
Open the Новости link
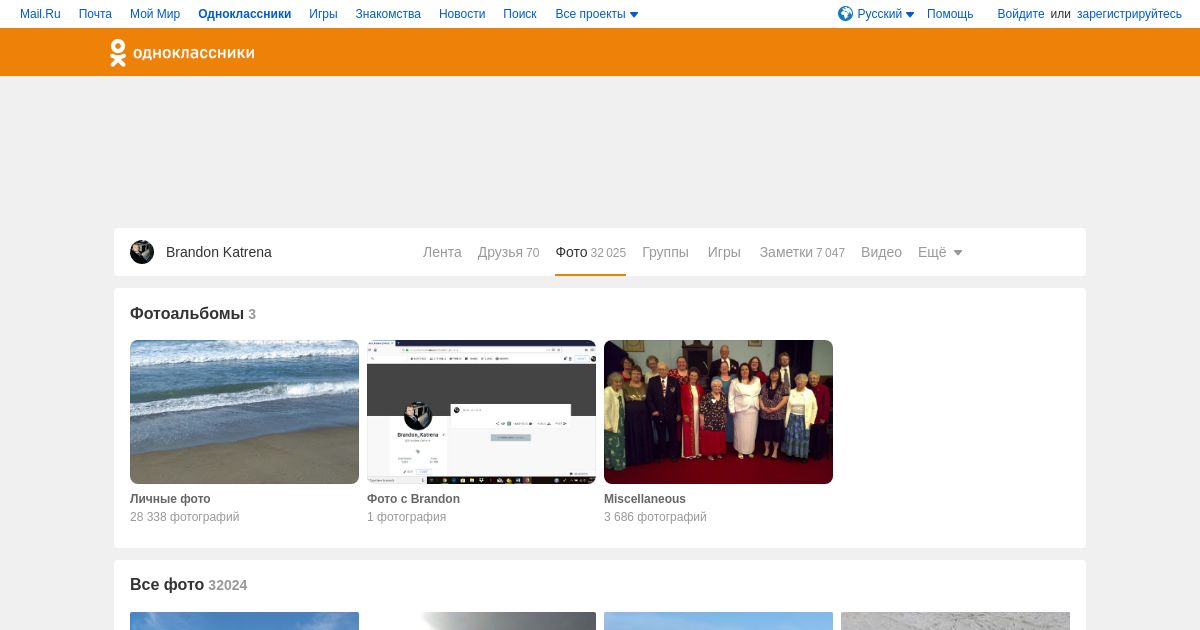tap(462, 14)
